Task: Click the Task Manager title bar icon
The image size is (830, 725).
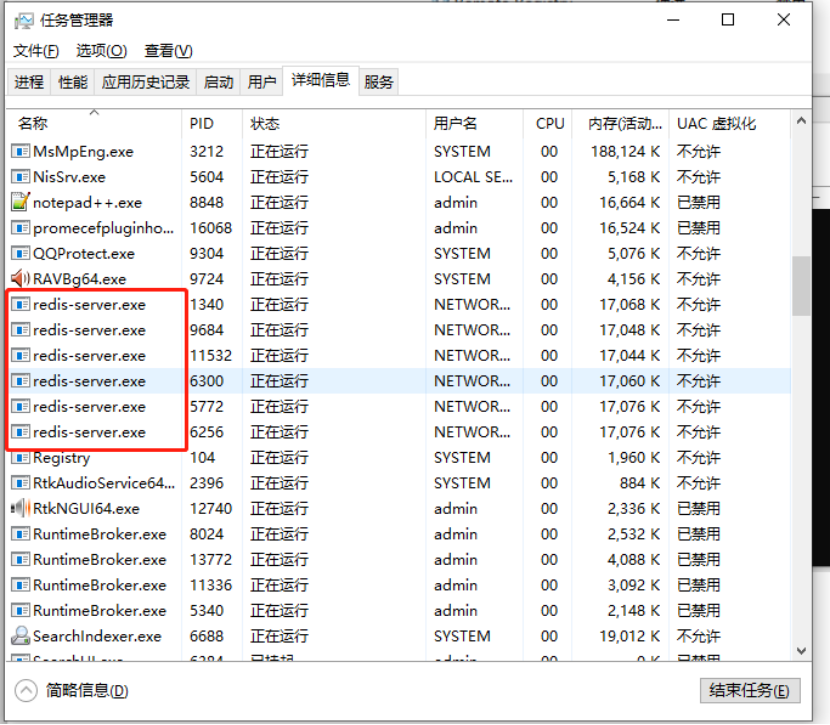Action: [x=24, y=21]
